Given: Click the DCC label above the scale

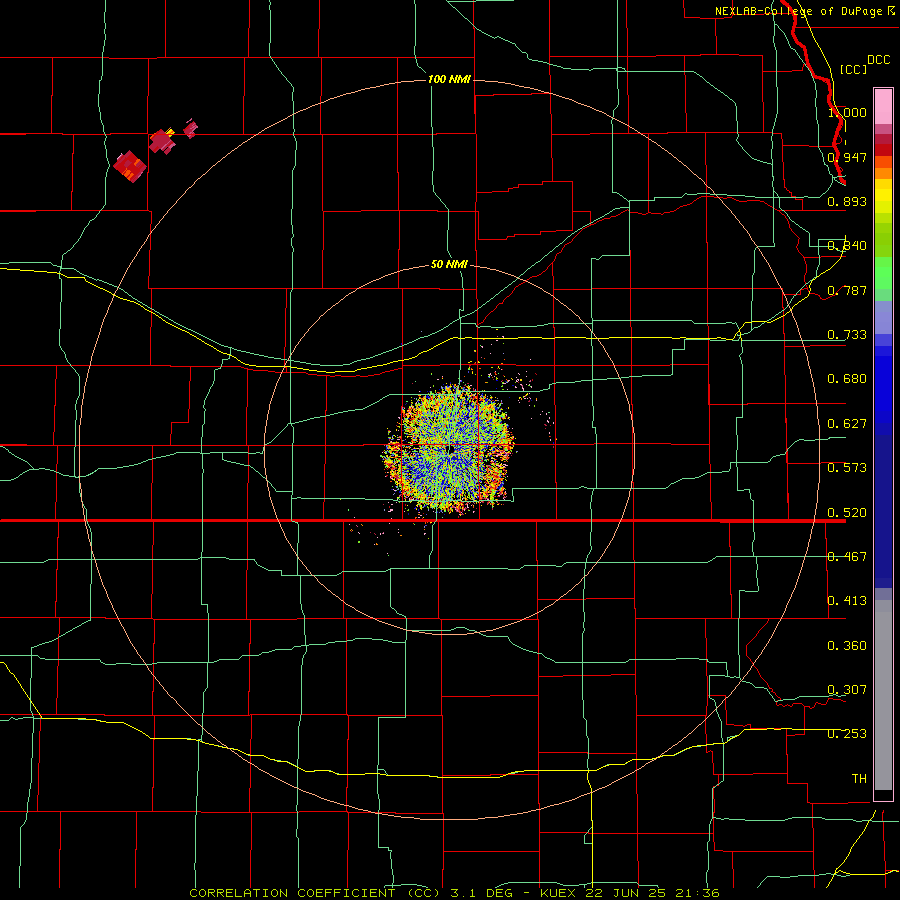Looking at the screenshot, I should [878, 60].
